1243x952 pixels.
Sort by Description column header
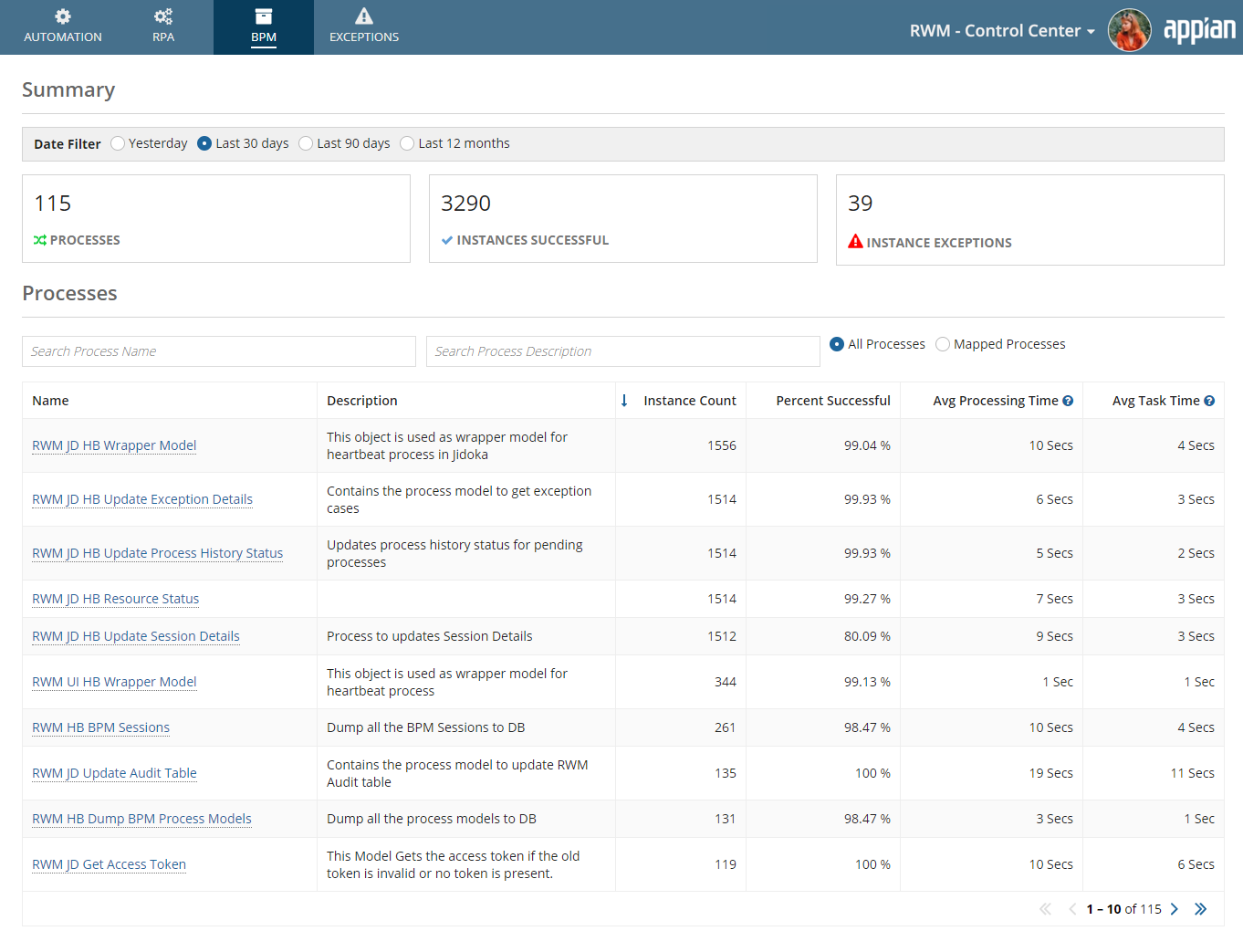pyautogui.click(x=362, y=401)
